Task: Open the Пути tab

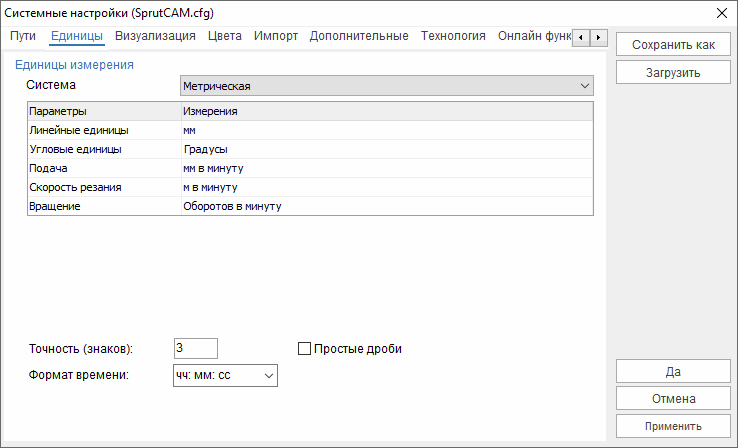Action: click(23, 36)
